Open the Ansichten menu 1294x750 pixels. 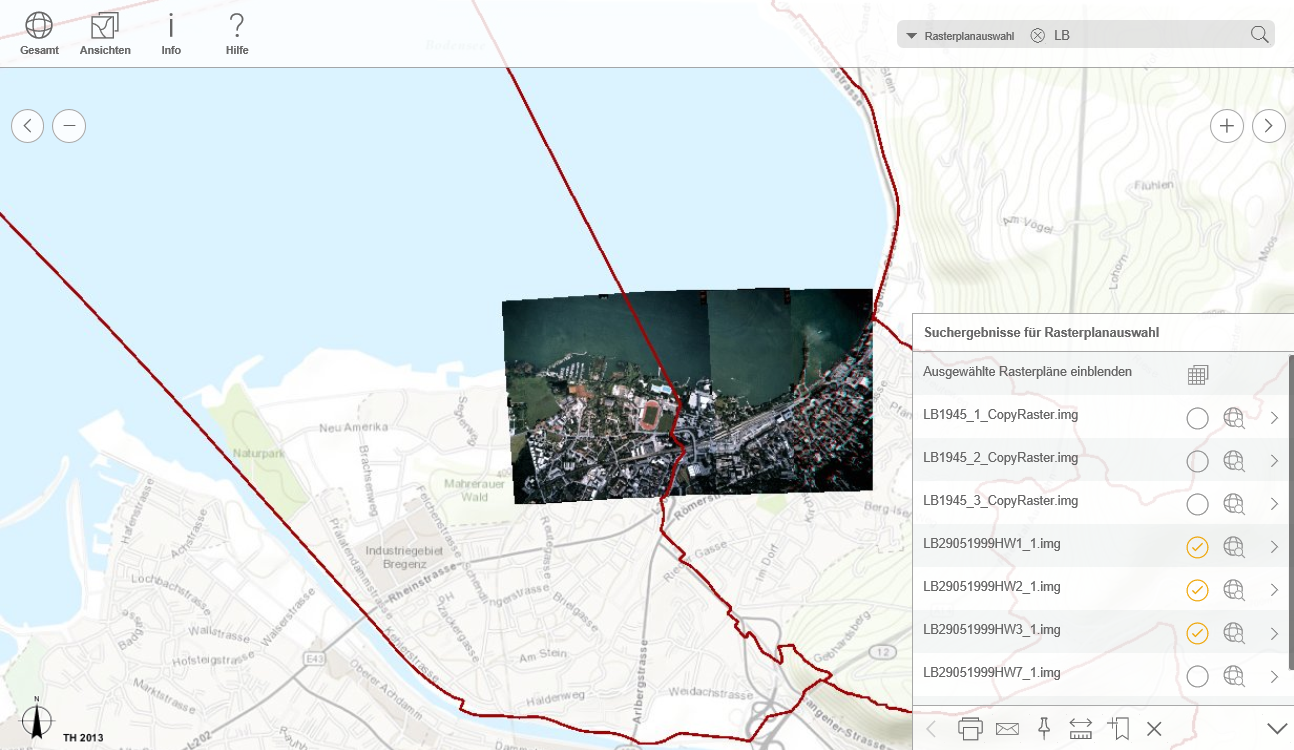click(x=105, y=34)
